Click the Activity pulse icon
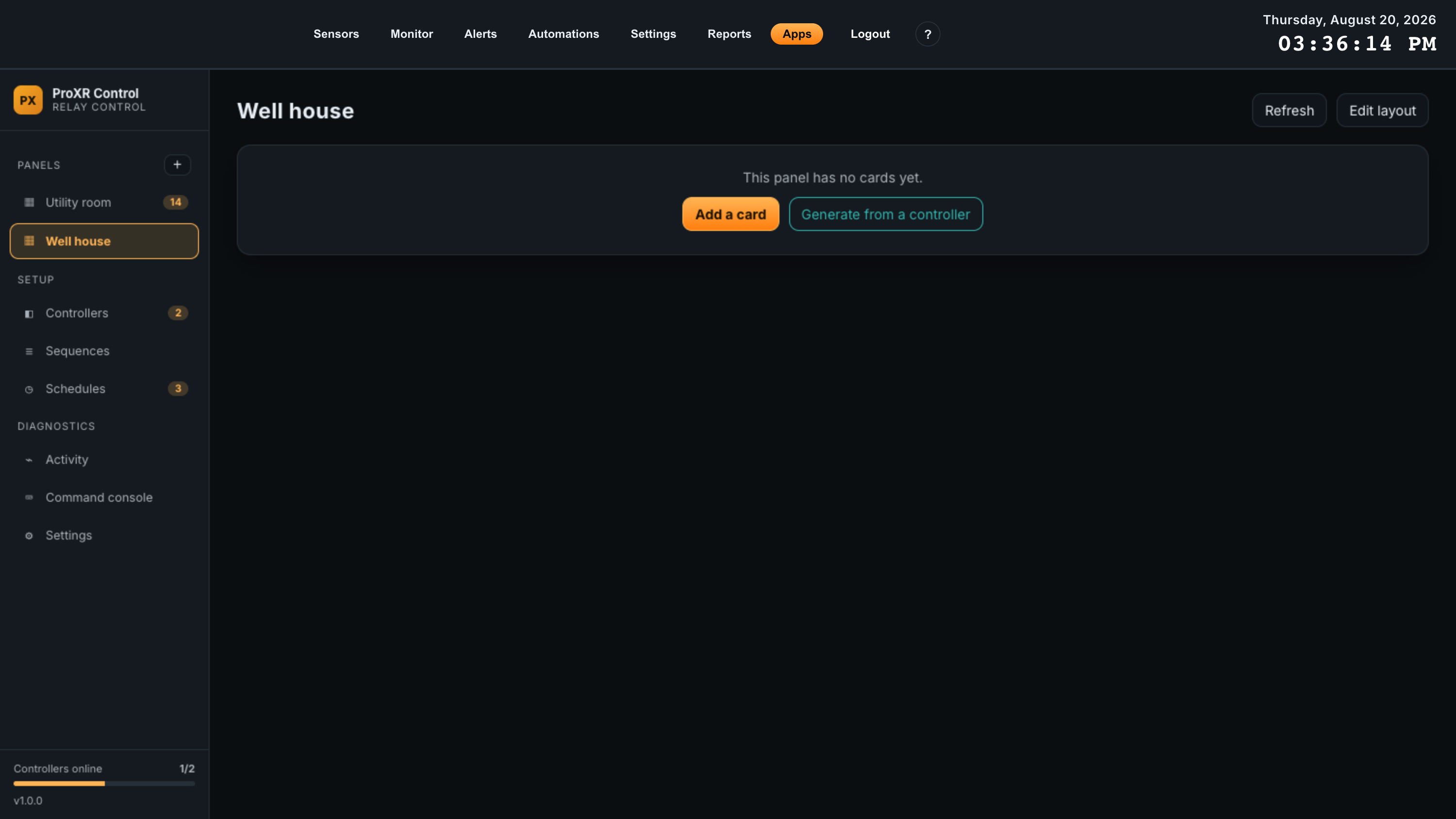The height and width of the screenshot is (819, 1456). [x=29, y=459]
